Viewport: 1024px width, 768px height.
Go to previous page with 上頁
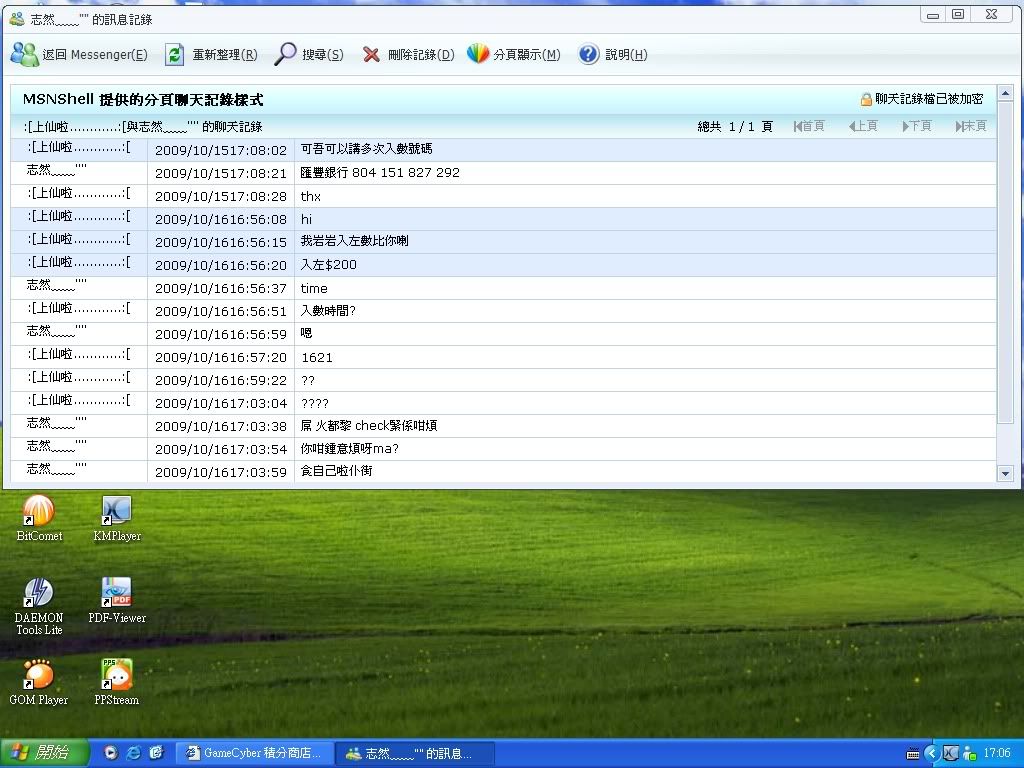(x=863, y=126)
